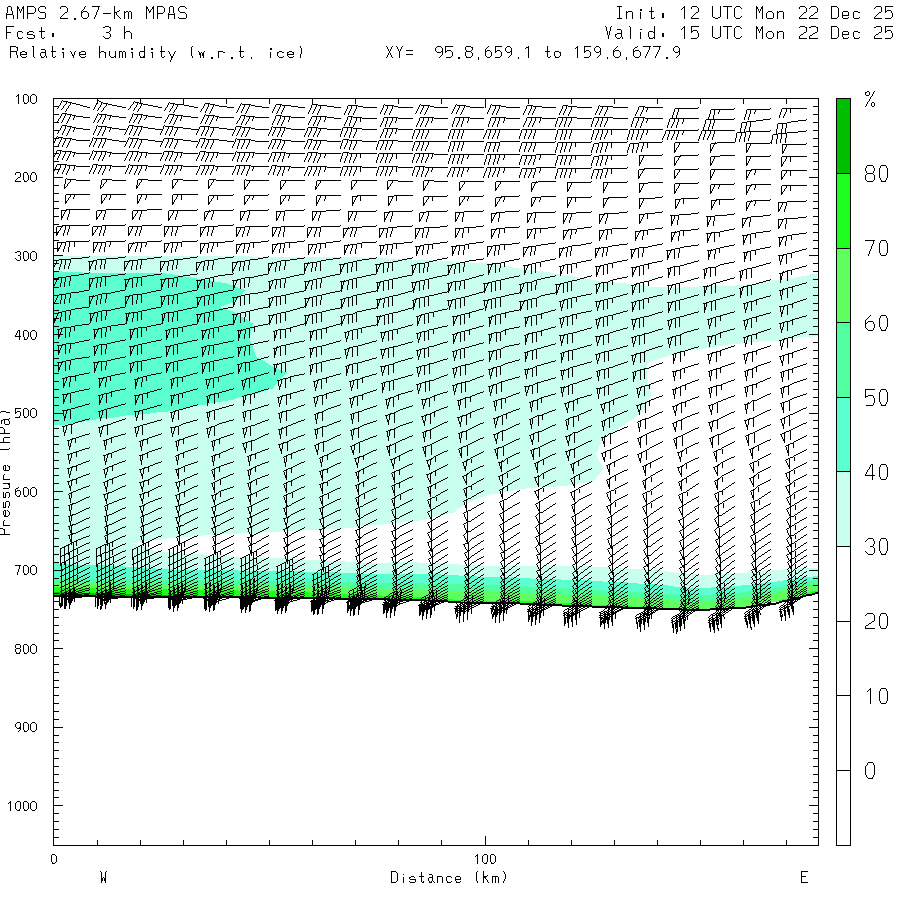Click the white 0-10 colorbar segment
Screen dimensions: 900x900
click(x=843, y=733)
